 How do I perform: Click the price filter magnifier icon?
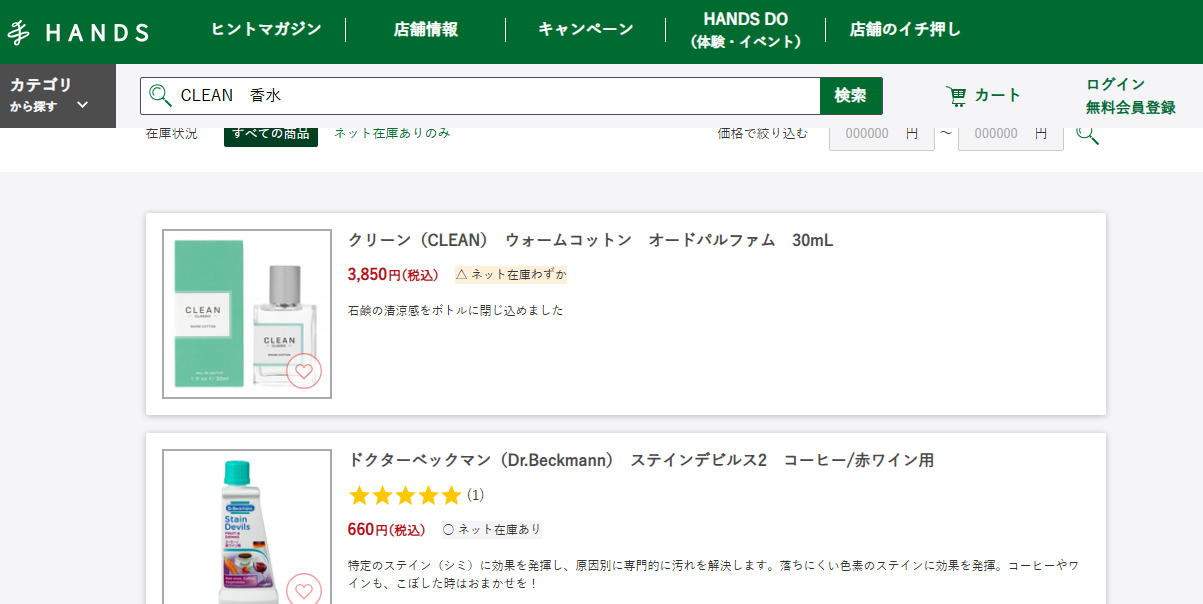[1087, 133]
